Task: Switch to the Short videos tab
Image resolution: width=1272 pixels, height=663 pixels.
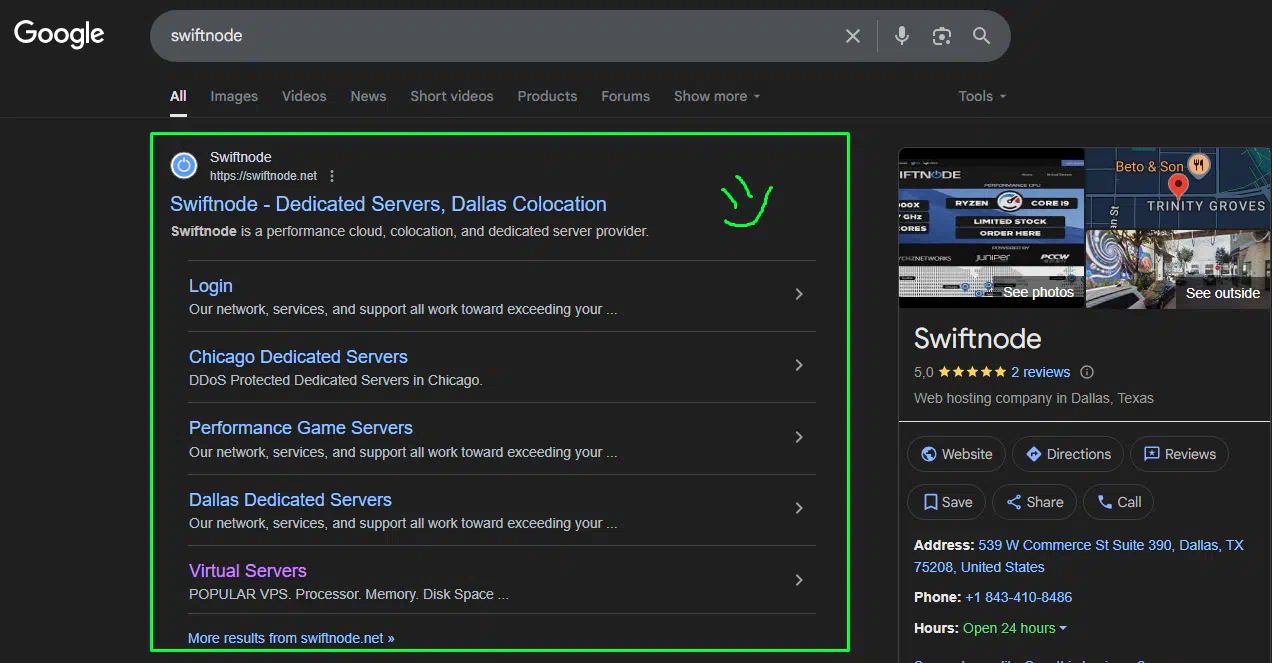Action: [452, 96]
